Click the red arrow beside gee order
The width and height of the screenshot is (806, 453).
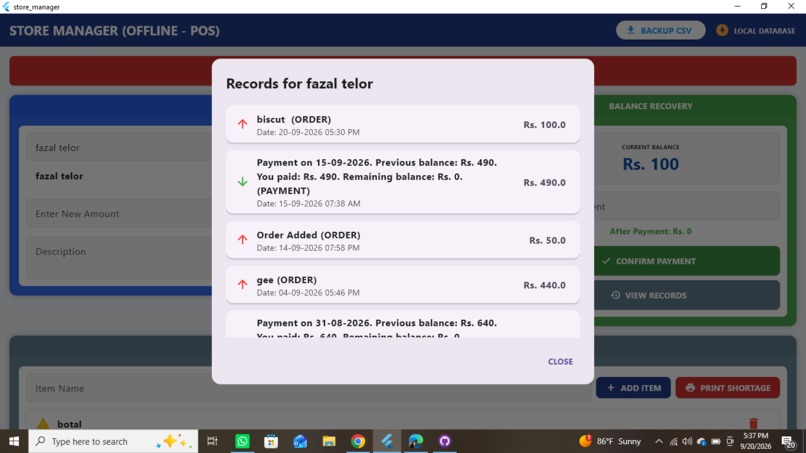pos(242,284)
